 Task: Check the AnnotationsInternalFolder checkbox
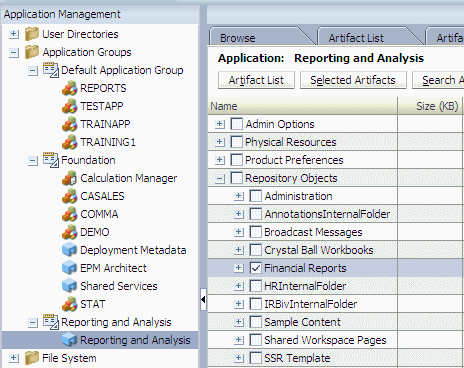(x=255, y=214)
